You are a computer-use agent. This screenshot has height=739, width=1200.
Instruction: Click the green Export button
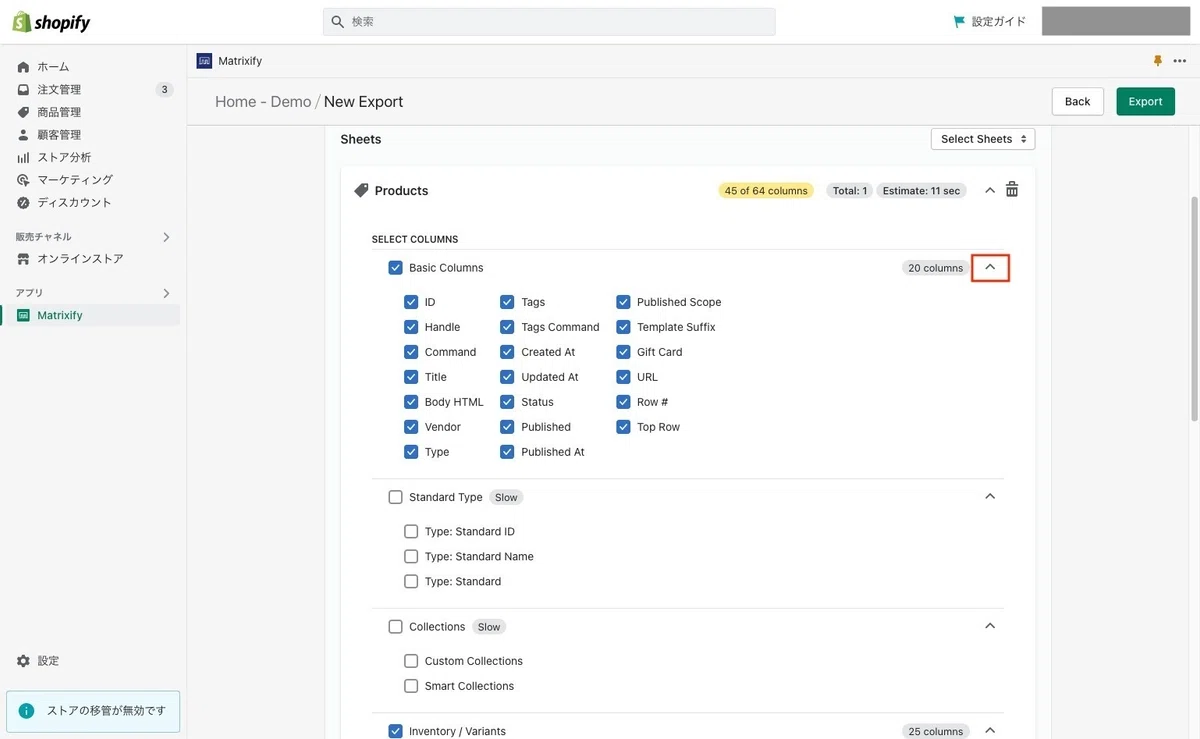pyautogui.click(x=1145, y=101)
